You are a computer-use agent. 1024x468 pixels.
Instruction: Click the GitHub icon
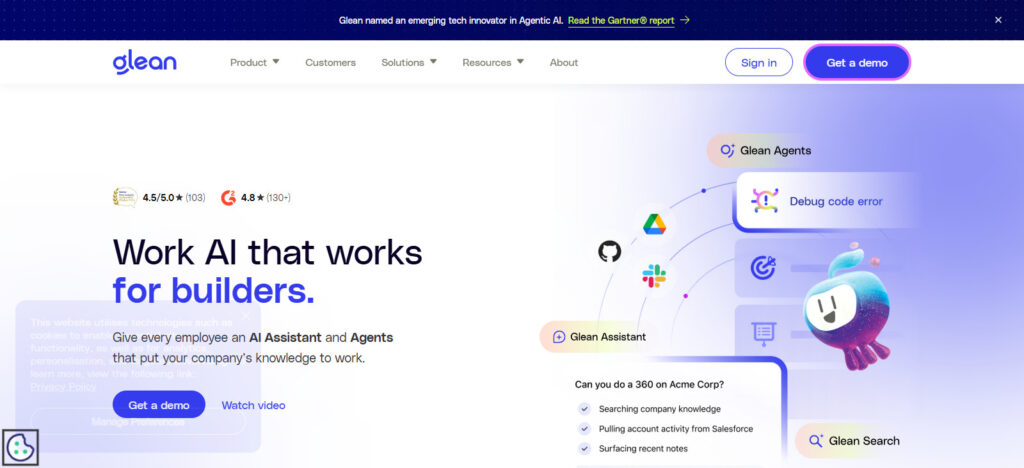point(609,251)
